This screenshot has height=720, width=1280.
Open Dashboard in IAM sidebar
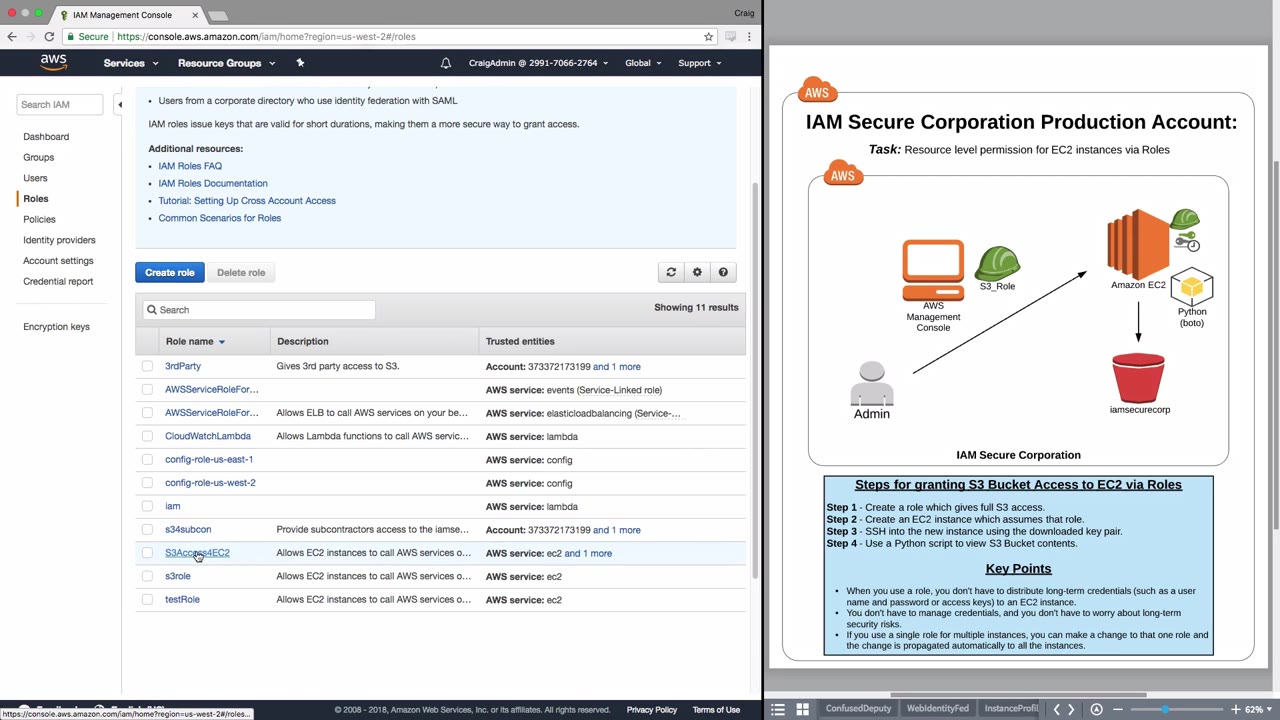pos(46,136)
